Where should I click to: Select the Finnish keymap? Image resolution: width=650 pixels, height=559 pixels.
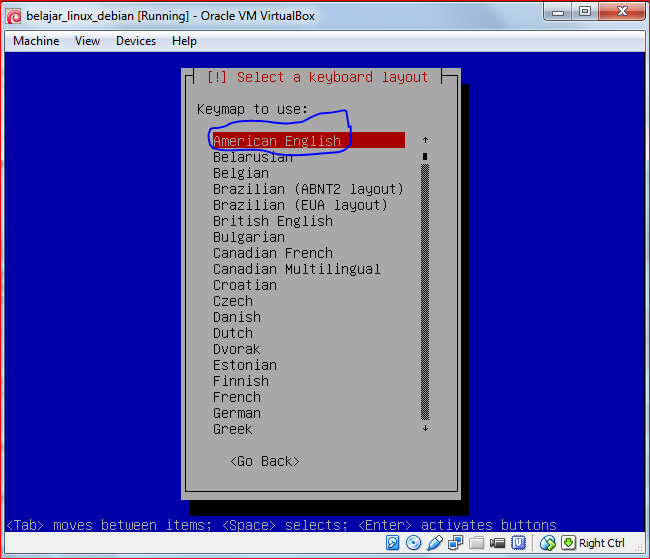coord(241,381)
